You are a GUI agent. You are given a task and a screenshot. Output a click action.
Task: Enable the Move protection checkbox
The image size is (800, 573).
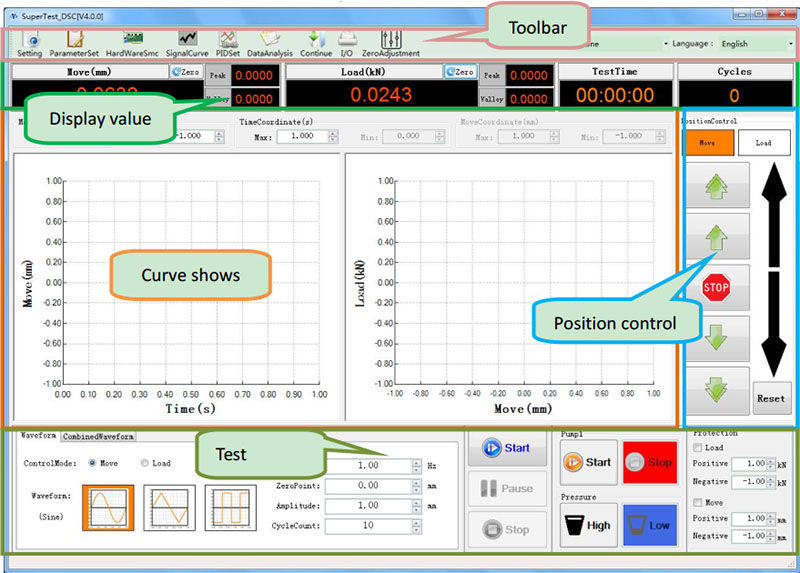[696, 503]
